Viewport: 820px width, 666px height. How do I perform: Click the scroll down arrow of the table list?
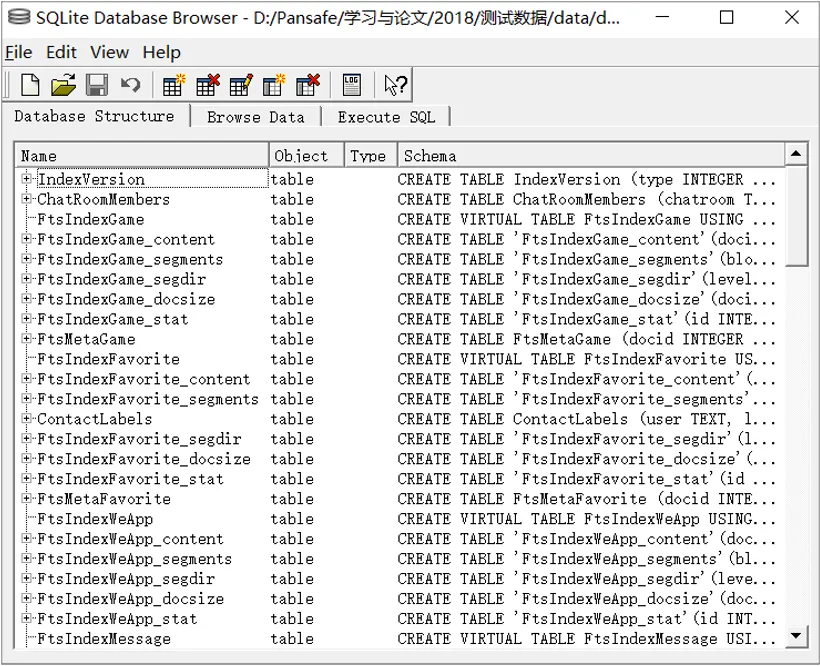tap(796, 636)
